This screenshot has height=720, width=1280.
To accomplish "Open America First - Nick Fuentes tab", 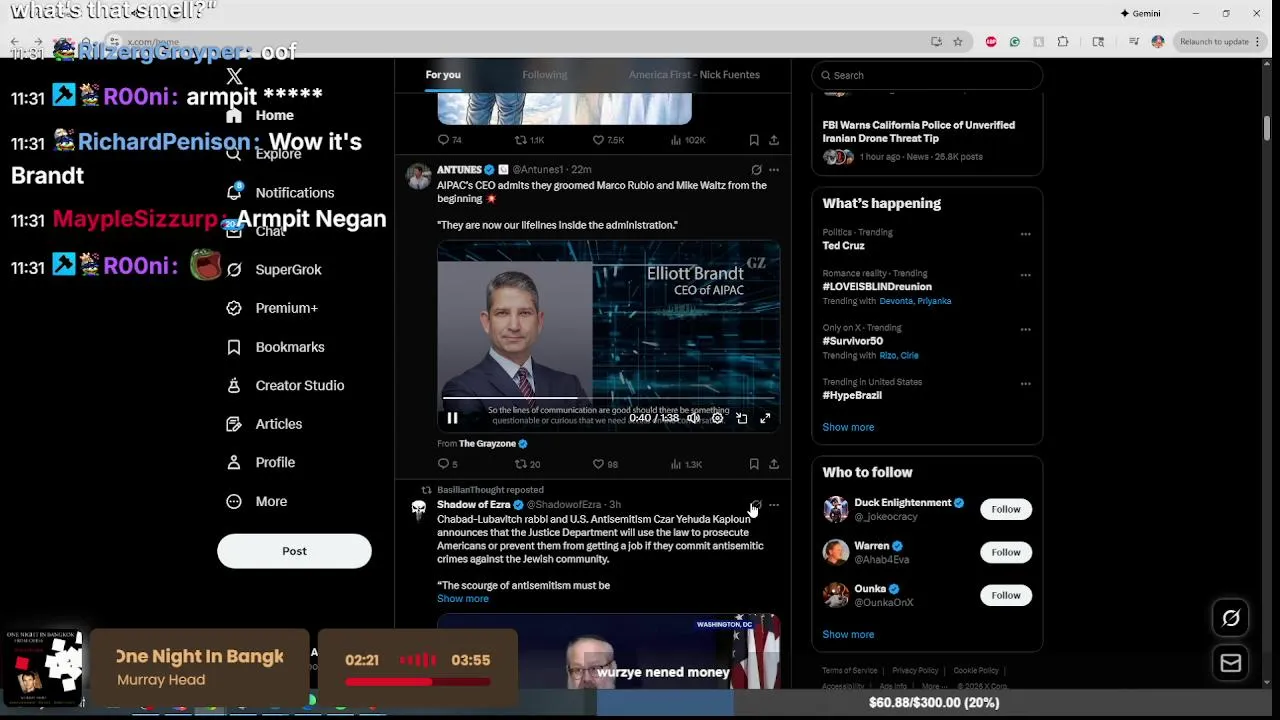I will pos(694,75).
